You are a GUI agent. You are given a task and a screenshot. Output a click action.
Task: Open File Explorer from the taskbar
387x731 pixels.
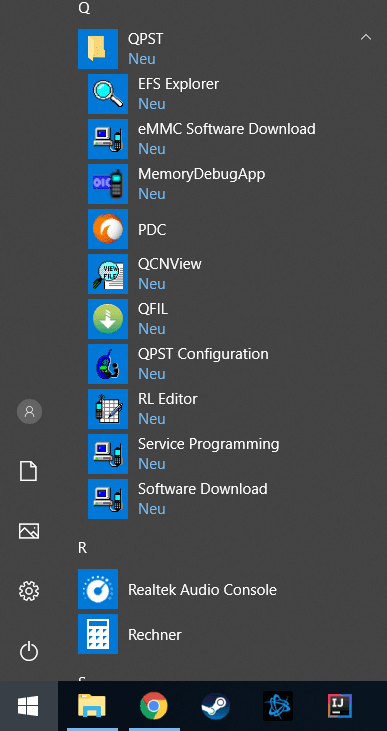tap(92, 706)
